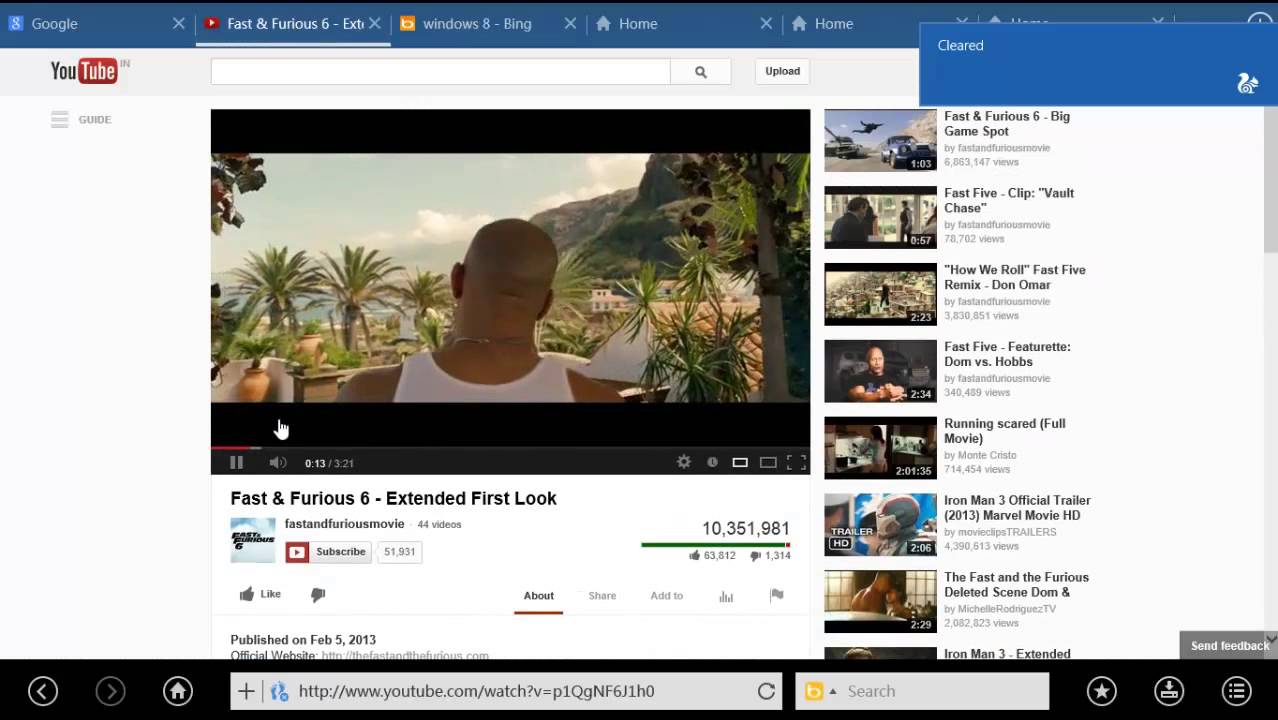Image resolution: width=1278 pixels, height=720 pixels.
Task: Focus the YouTube search box
Action: coord(440,71)
